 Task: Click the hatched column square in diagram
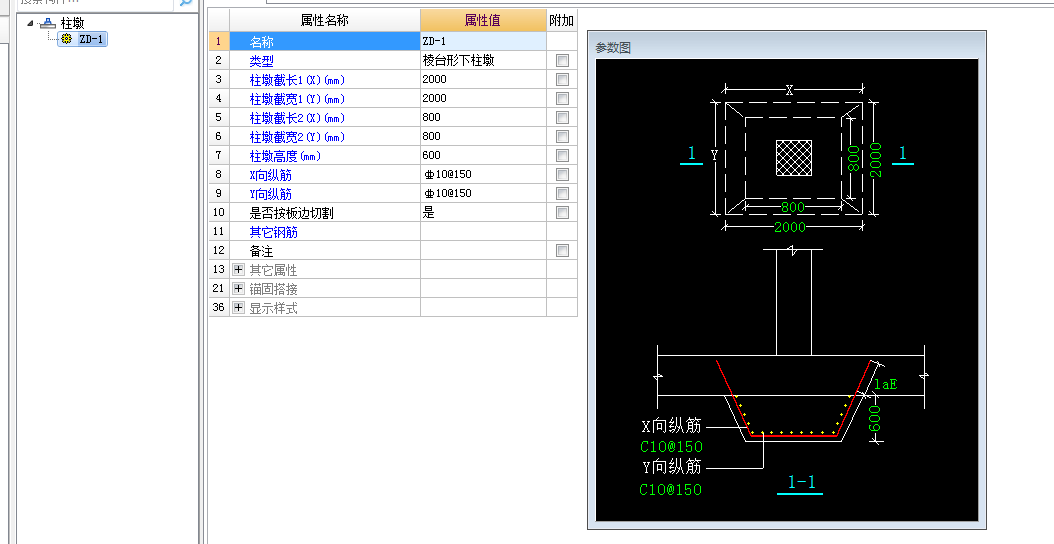[x=793, y=158]
